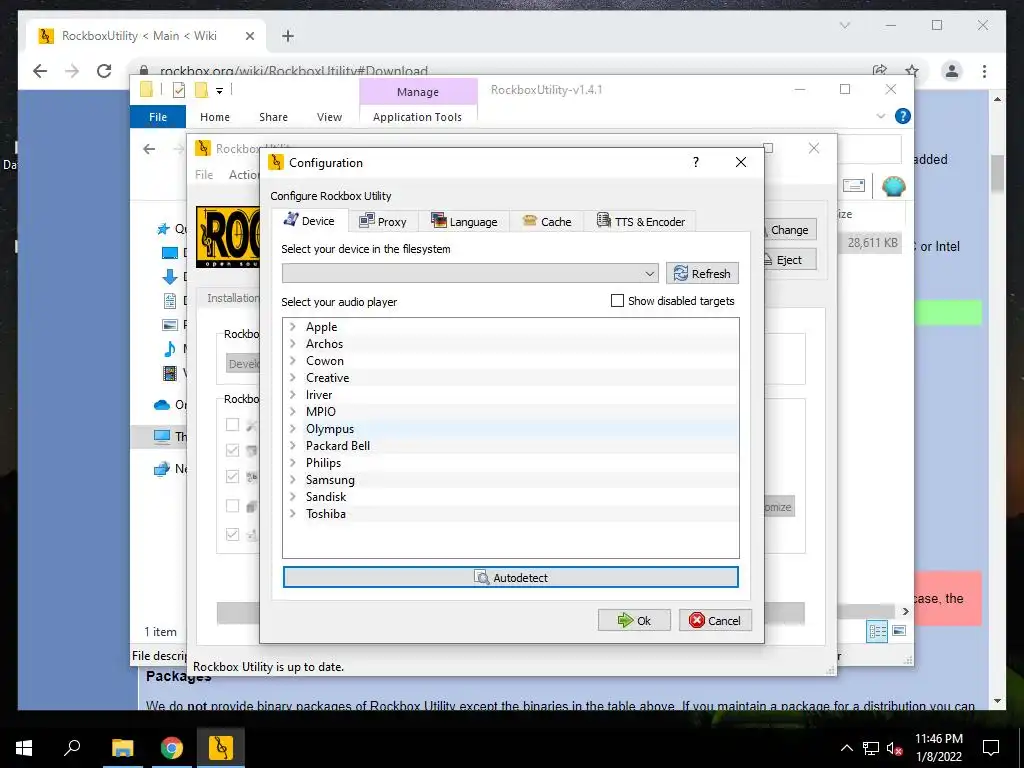Click the Change button in Rockbox Utility
Screen dimensions: 1024x768
coord(790,230)
